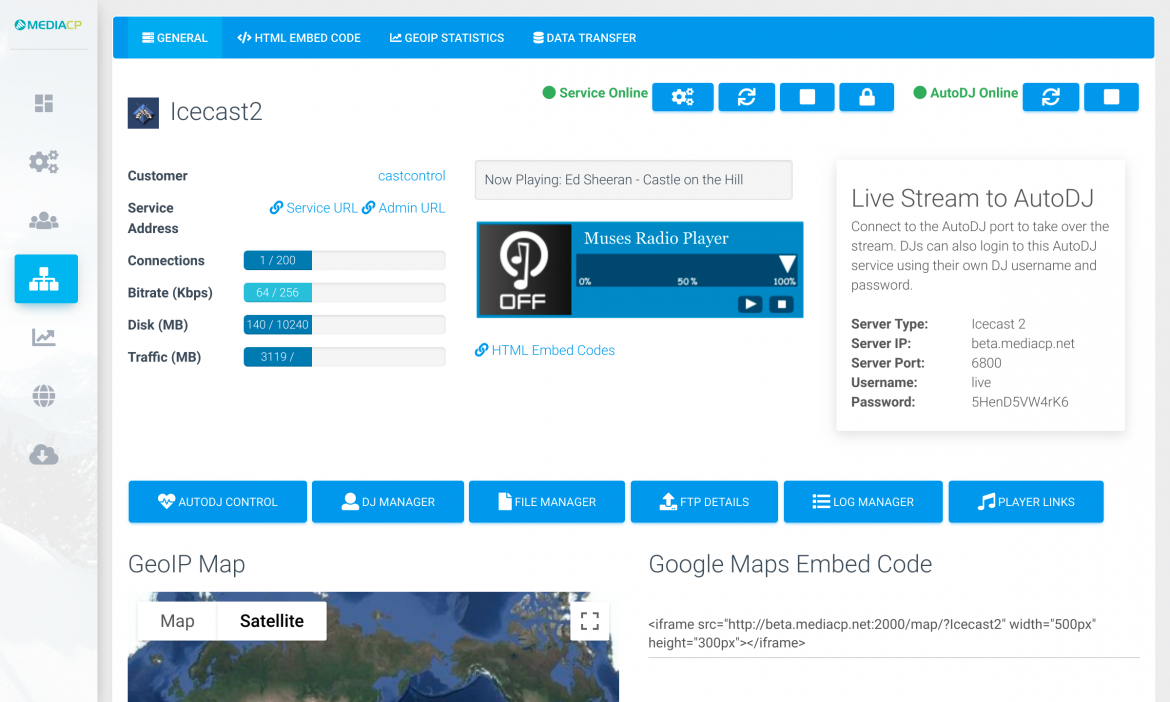Click the globe icon in the sidebar

click(x=44, y=396)
